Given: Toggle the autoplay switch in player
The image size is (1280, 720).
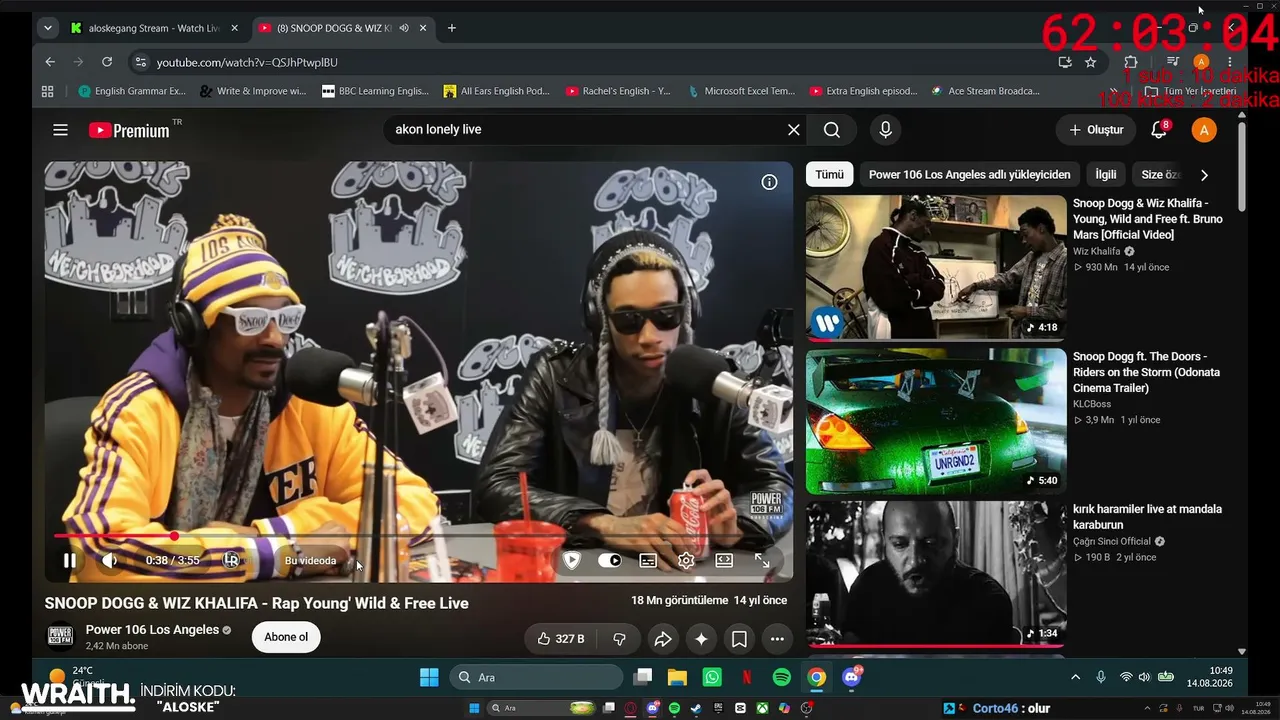Looking at the screenshot, I should point(609,560).
